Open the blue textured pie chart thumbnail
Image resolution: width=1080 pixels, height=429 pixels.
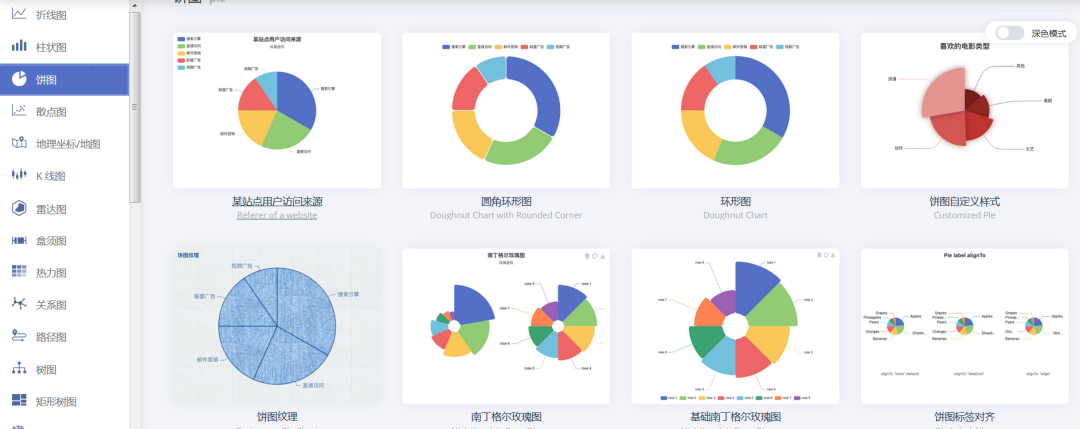277,326
